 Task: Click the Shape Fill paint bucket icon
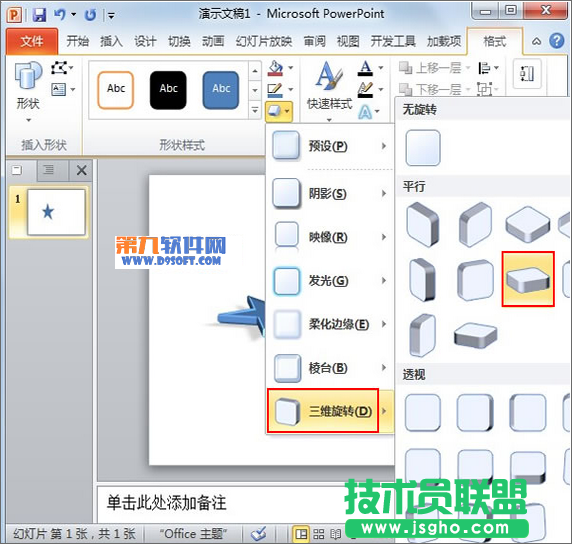275,68
